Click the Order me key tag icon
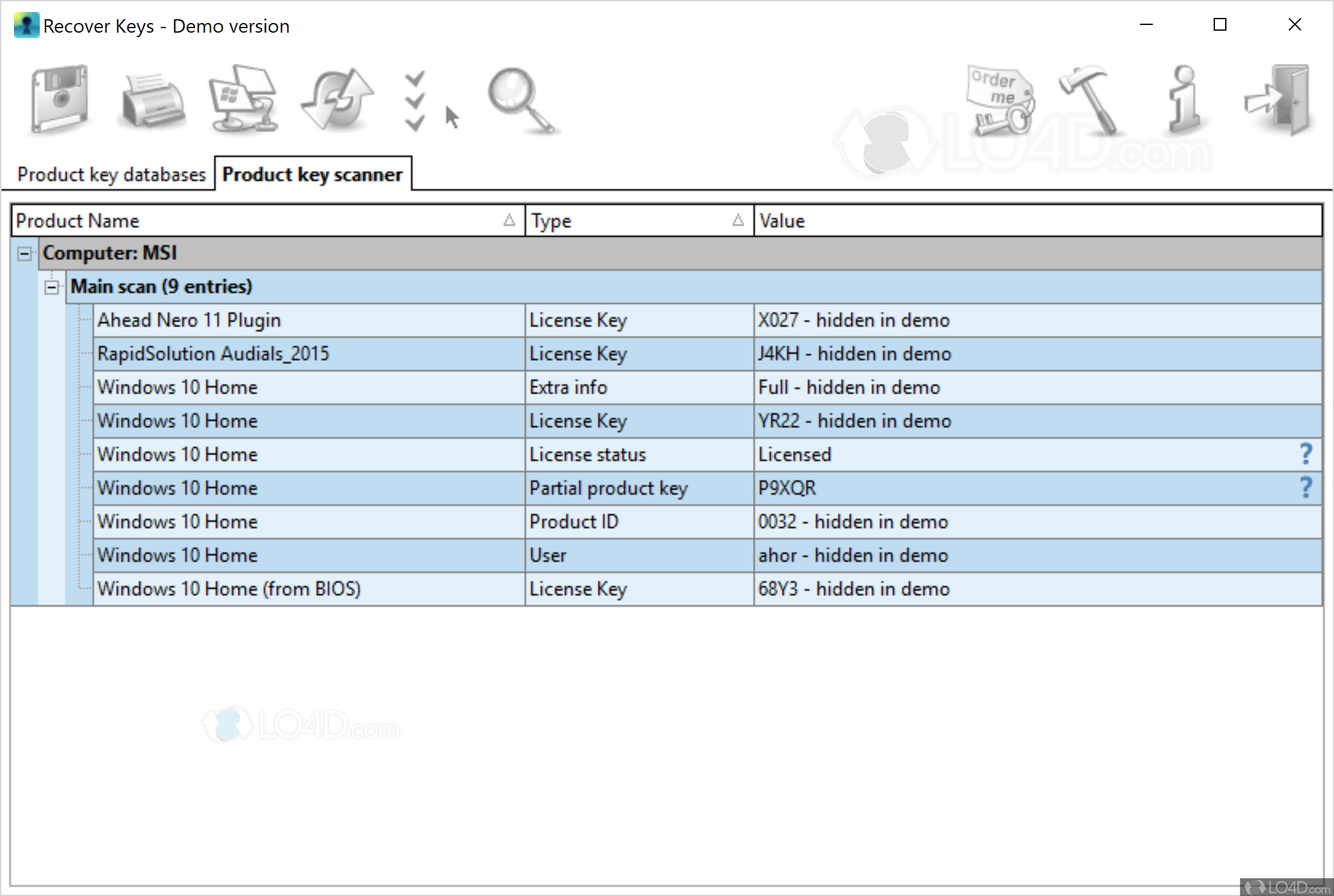Image resolution: width=1334 pixels, height=896 pixels. coord(999,100)
